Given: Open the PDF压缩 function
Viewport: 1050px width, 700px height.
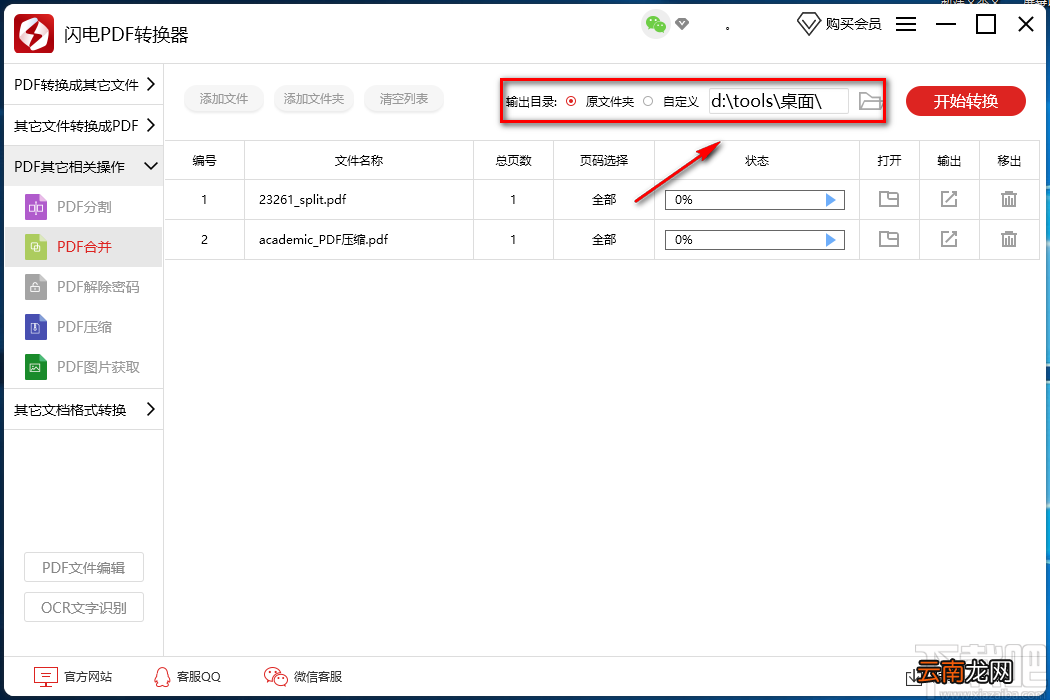Looking at the screenshot, I should pos(84,327).
